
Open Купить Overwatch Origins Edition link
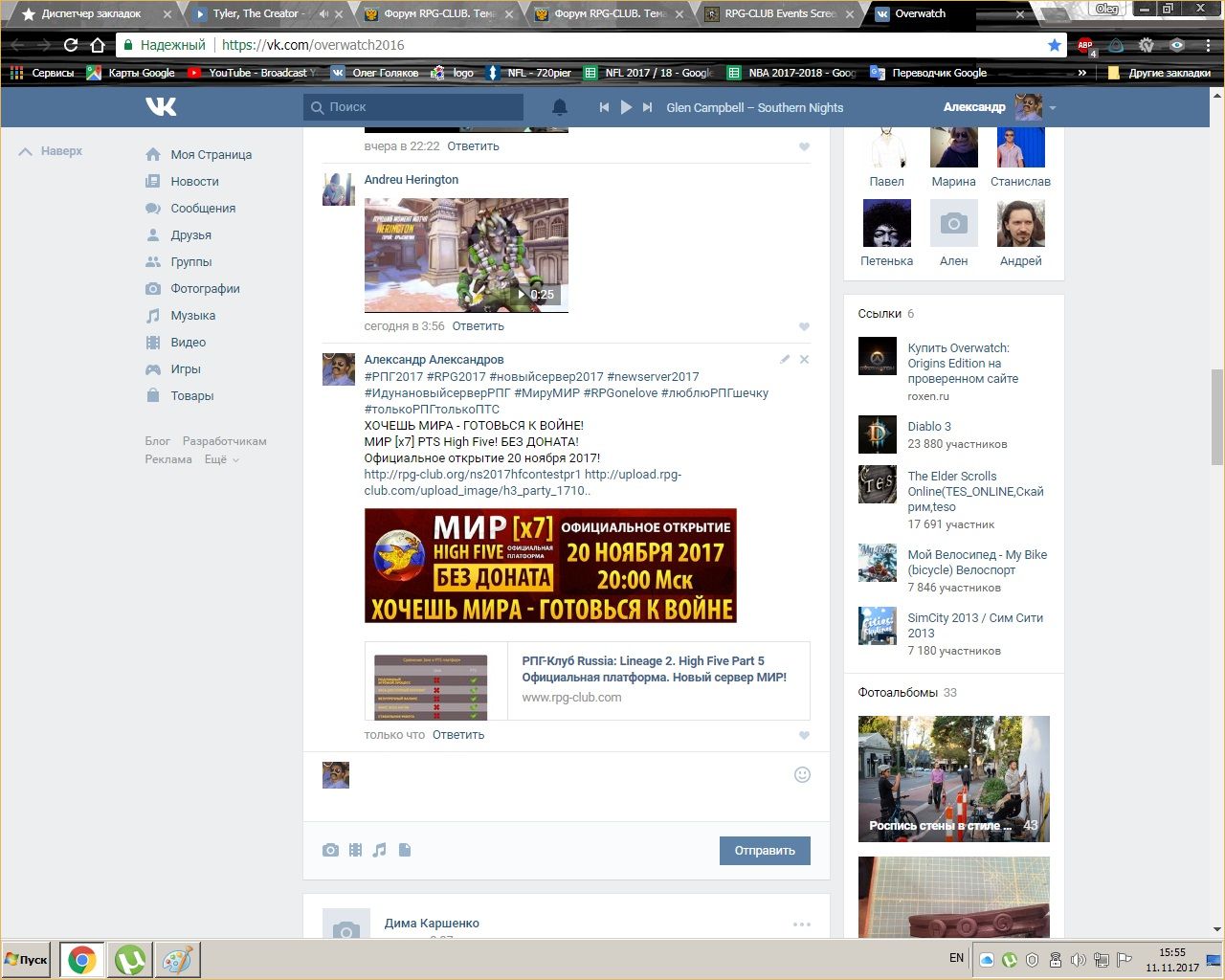click(x=963, y=364)
